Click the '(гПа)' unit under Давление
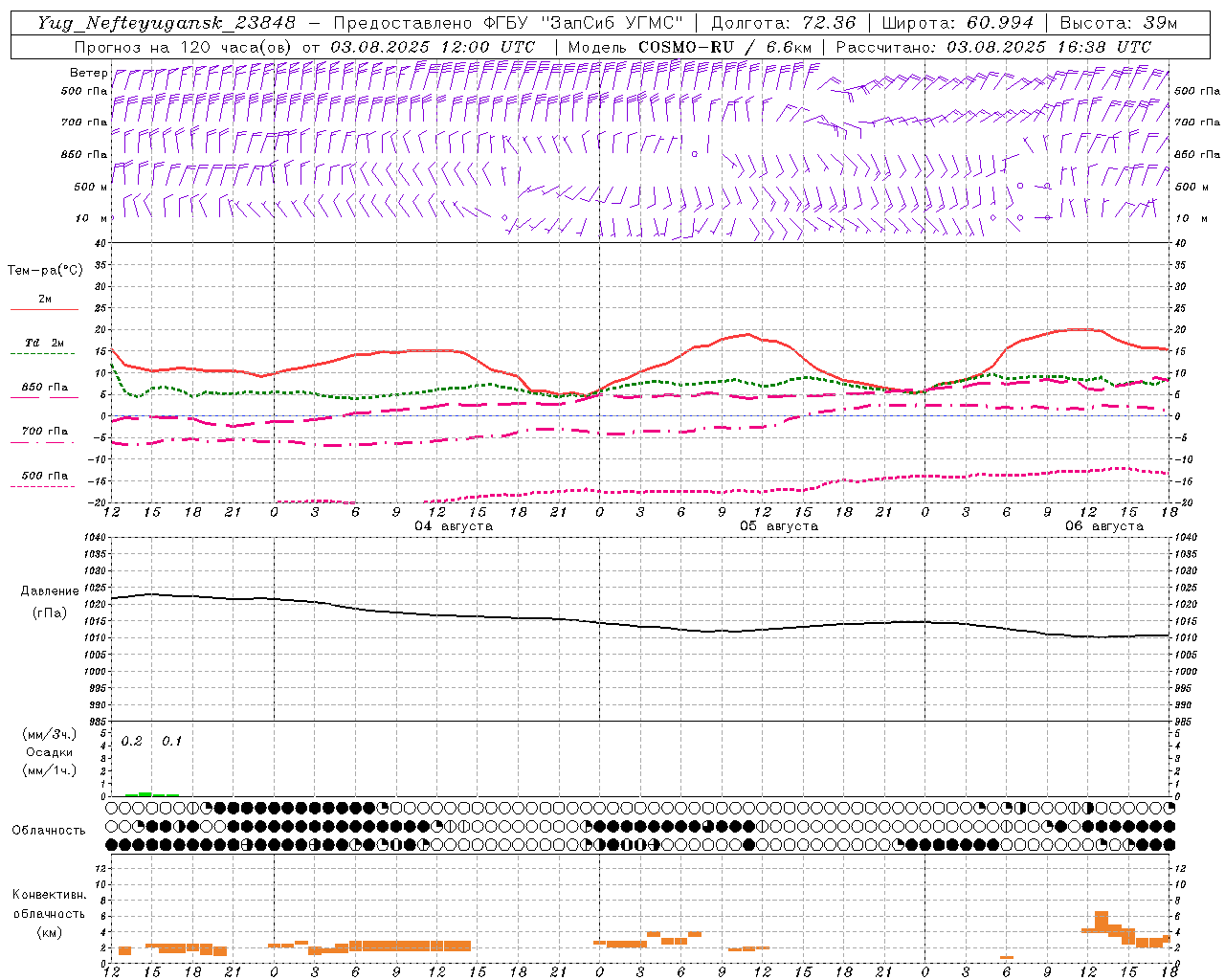 coord(50,613)
